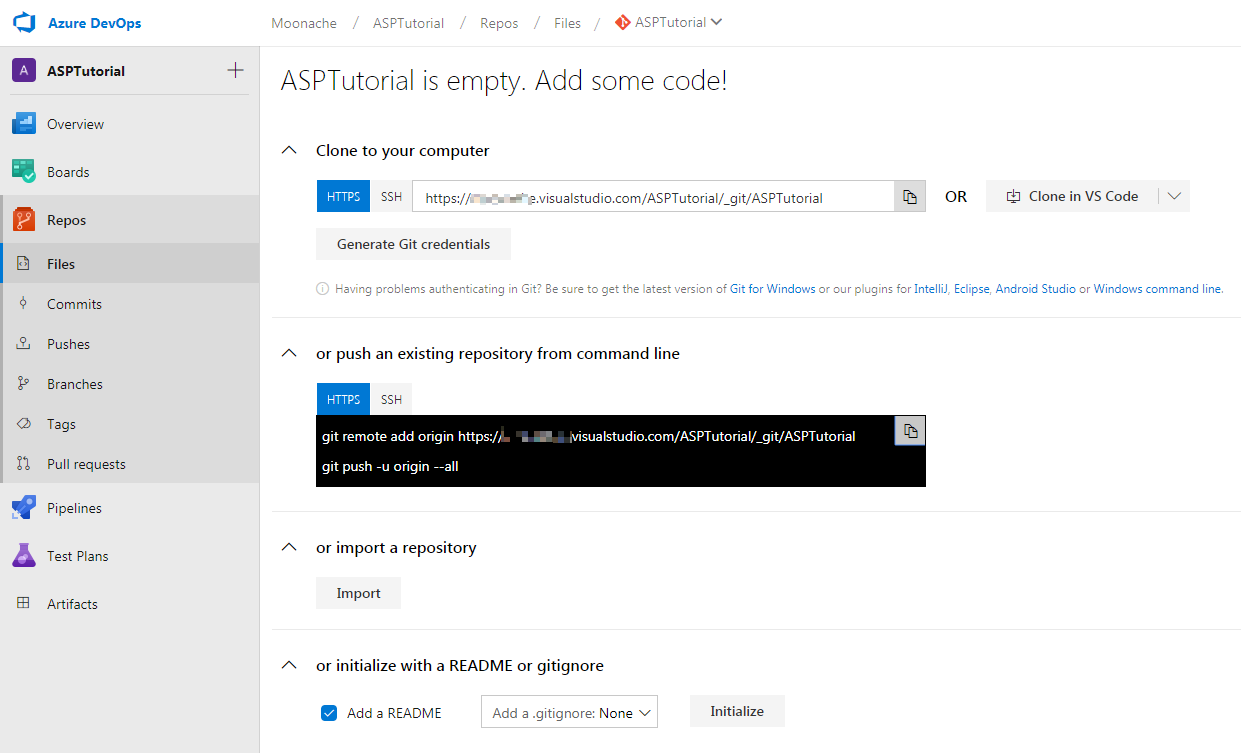Follow the Windows command line link
The image size is (1241, 753).
[x=1157, y=289]
